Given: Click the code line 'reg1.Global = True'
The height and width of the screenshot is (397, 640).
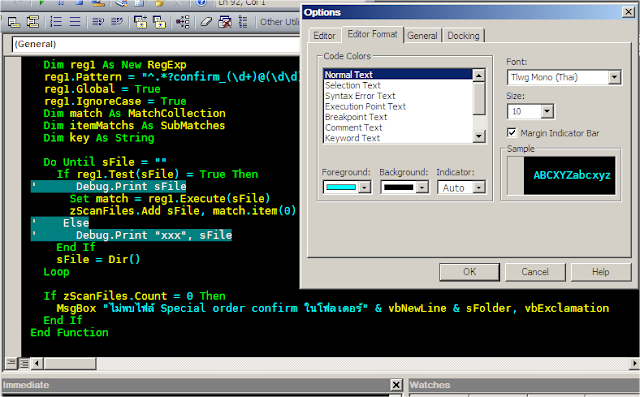Looking at the screenshot, I should 102,89.
